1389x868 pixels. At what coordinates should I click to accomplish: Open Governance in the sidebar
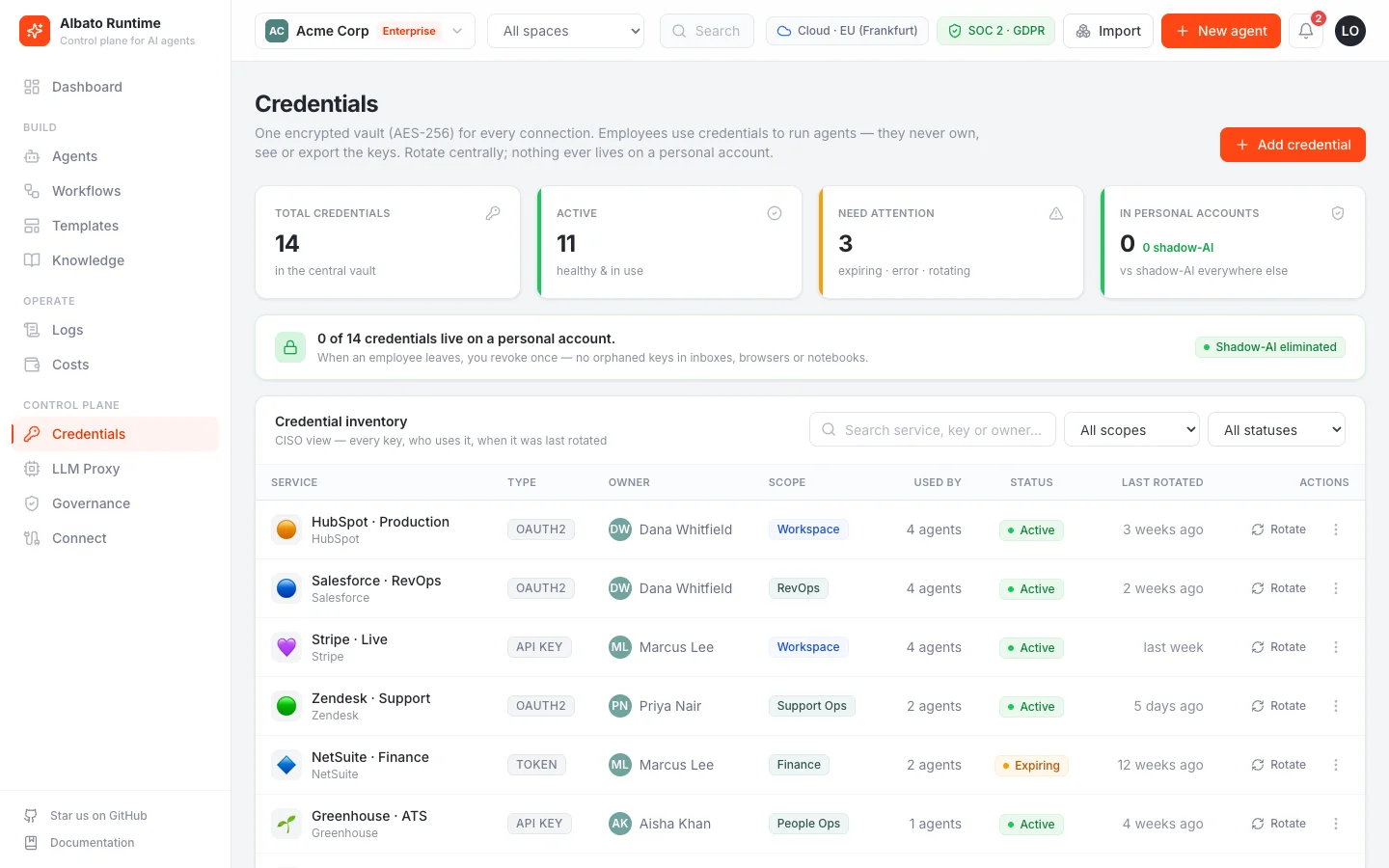coord(116,503)
